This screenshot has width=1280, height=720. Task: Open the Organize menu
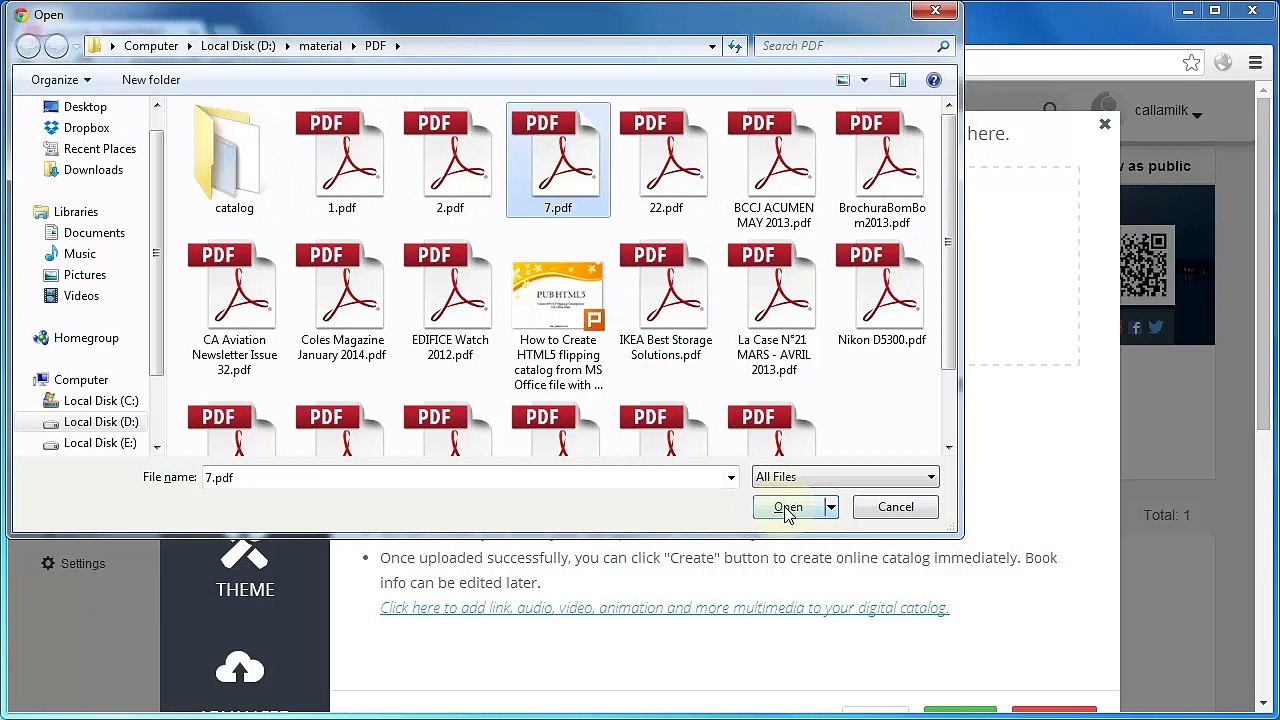coord(60,80)
